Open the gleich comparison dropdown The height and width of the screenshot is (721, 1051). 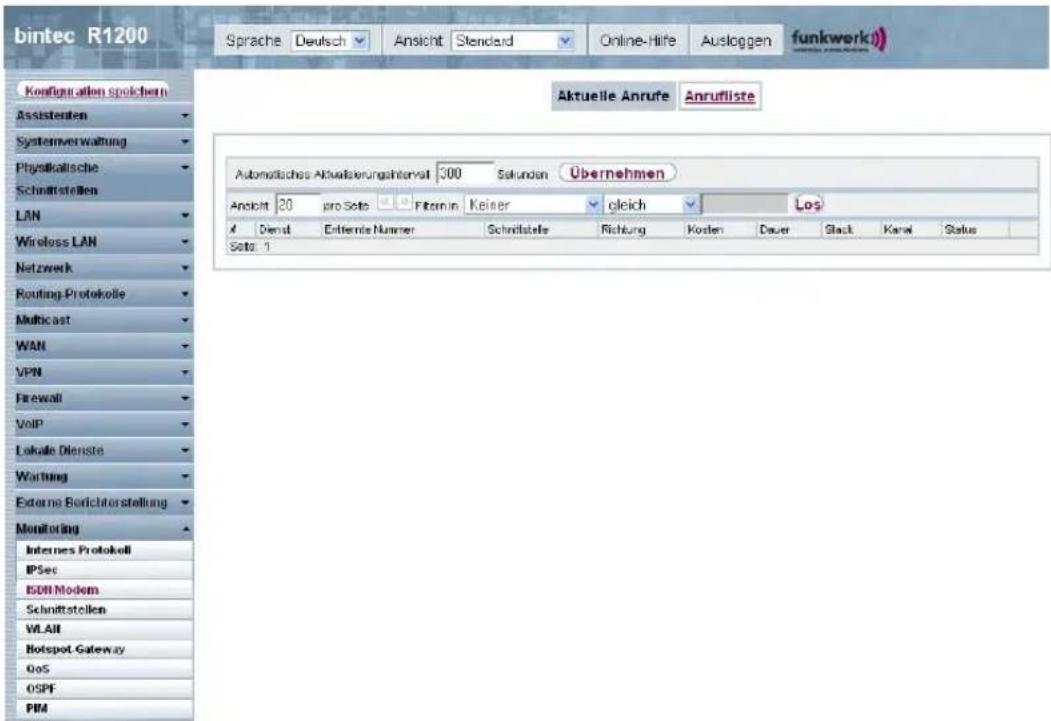click(x=652, y=205)
